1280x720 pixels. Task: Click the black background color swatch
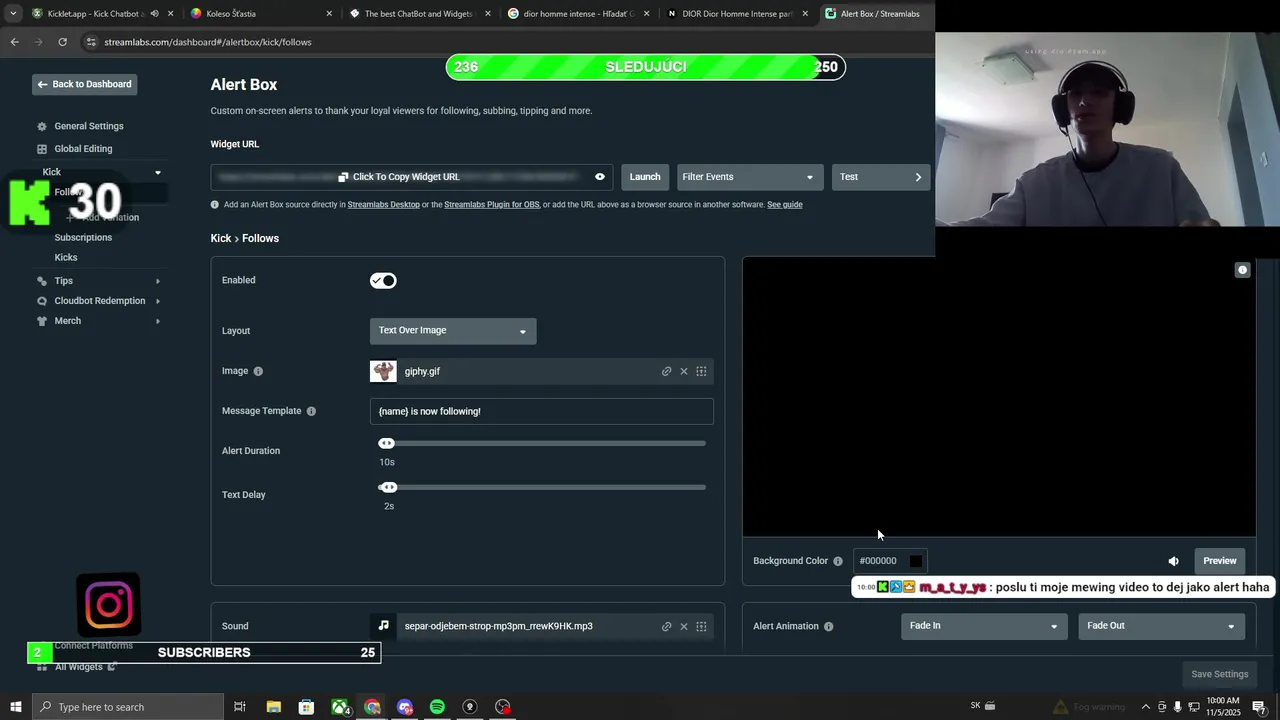click(915, 561)
